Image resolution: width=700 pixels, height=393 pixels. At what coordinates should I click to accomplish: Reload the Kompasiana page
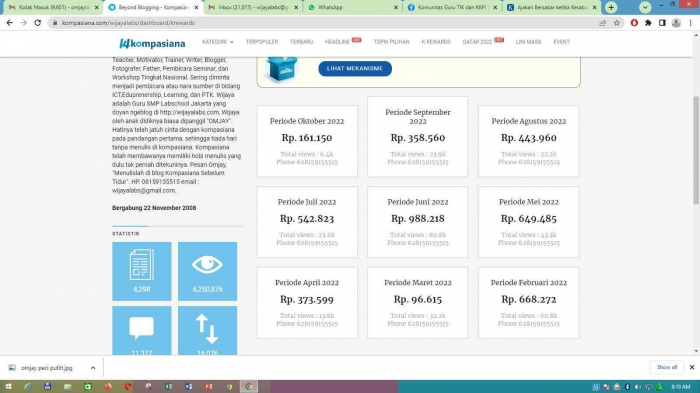[x=38, y=23]
